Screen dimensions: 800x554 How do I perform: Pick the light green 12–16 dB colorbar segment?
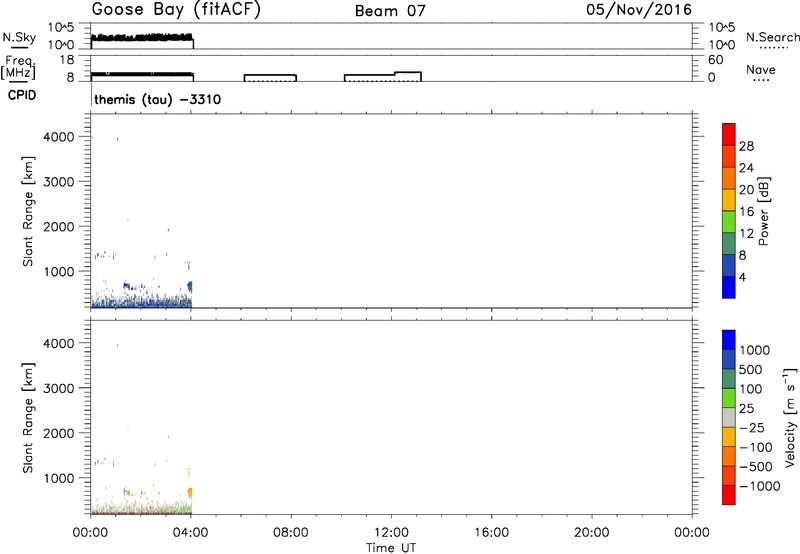729,221
